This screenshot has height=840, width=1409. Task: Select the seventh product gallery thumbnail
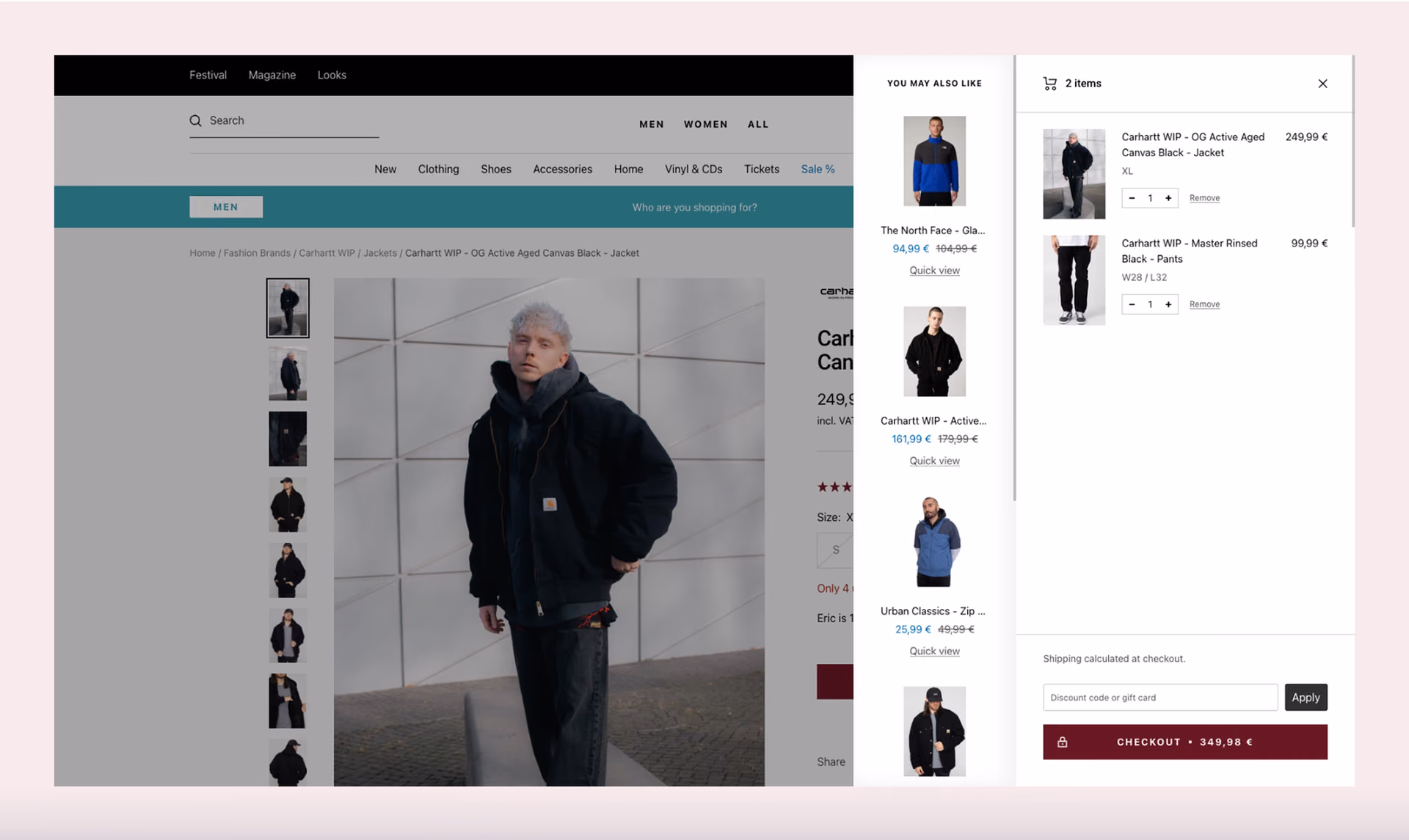point(288,701)
